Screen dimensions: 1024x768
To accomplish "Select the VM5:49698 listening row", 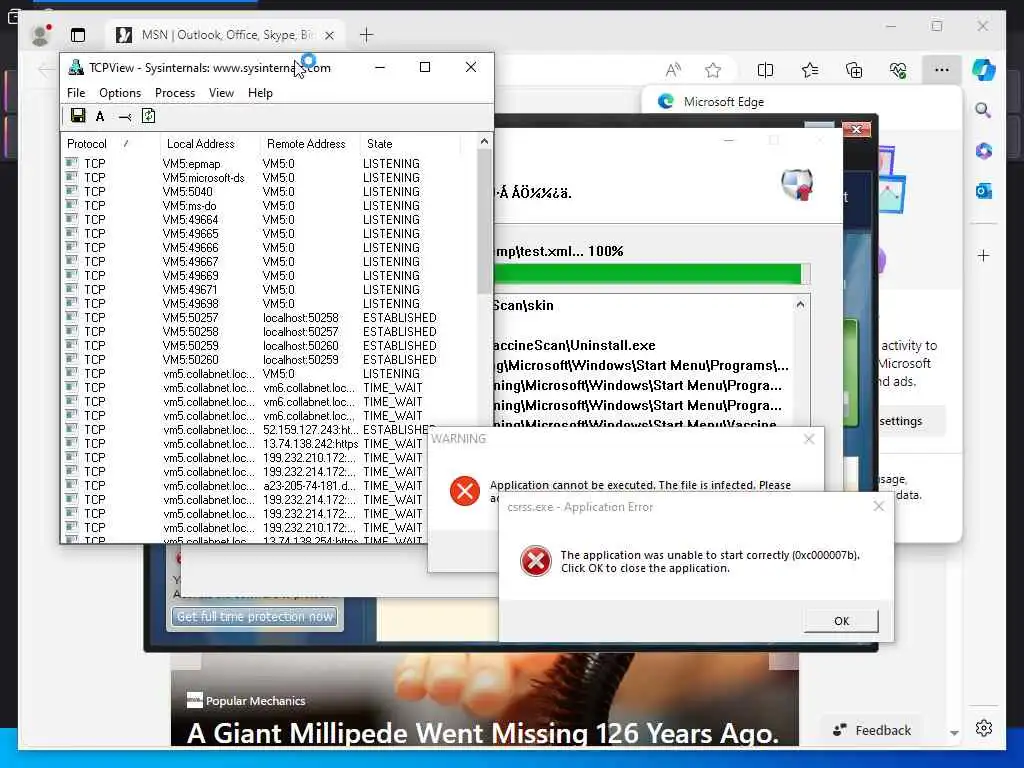I will [x=270, y=304].
